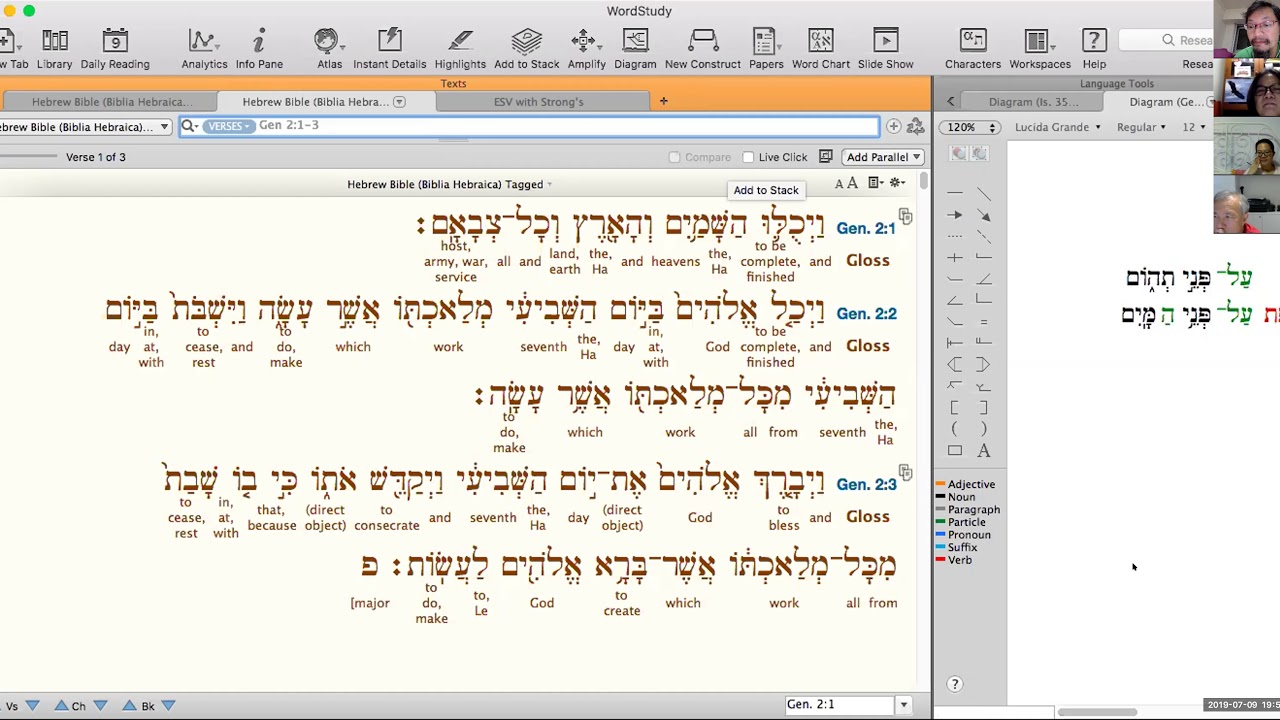Open the Diagram toolbar icon
The width and height of the screenshot is (1280, 720).
pos(635,48)
